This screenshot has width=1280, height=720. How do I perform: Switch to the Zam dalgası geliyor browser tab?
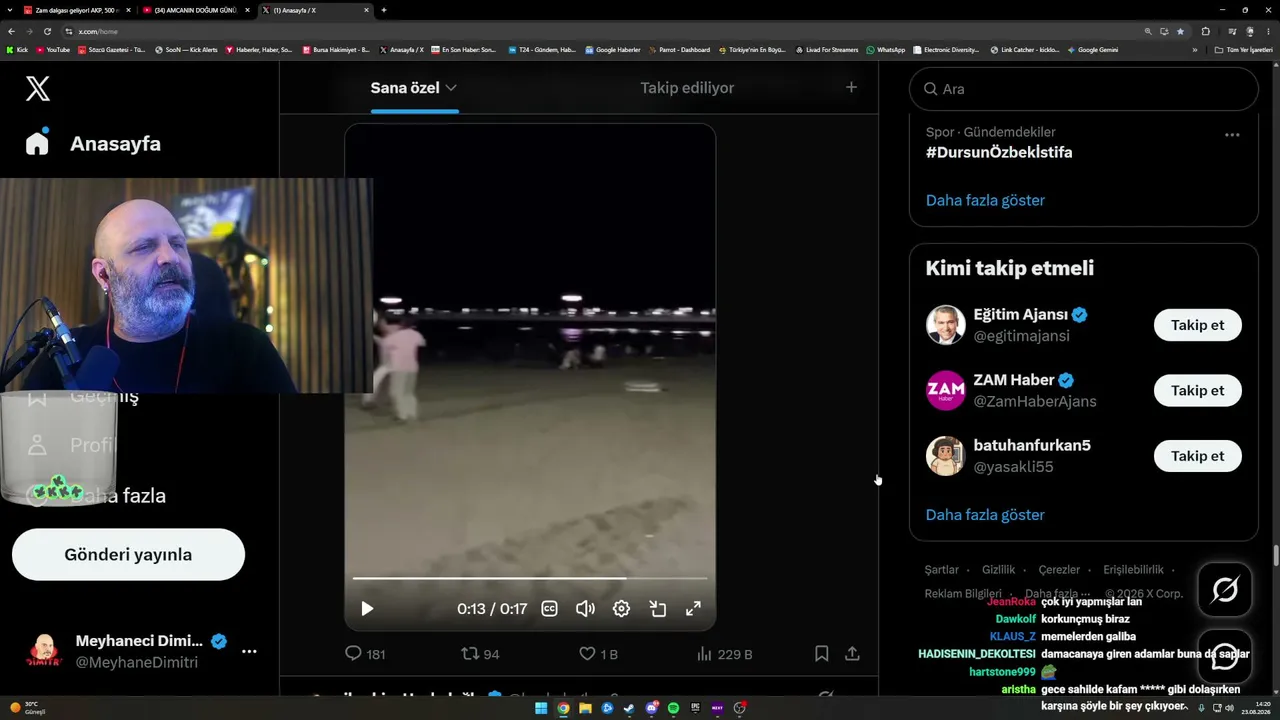pyautogui.click(x=75, y=10)
